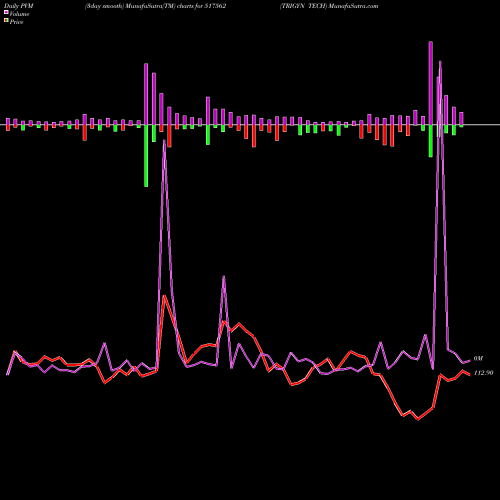Click the '0M' volume value label
Viewport: 500px width, 500px height.
point(478,359)
